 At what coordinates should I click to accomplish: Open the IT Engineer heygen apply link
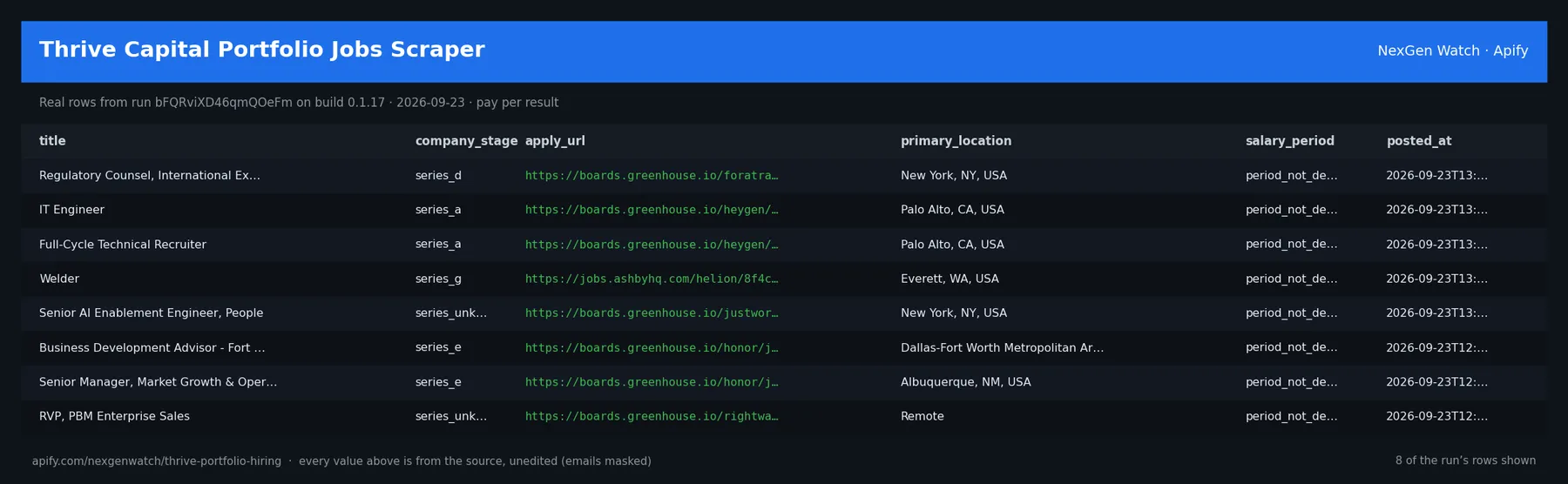coord(652,210)
